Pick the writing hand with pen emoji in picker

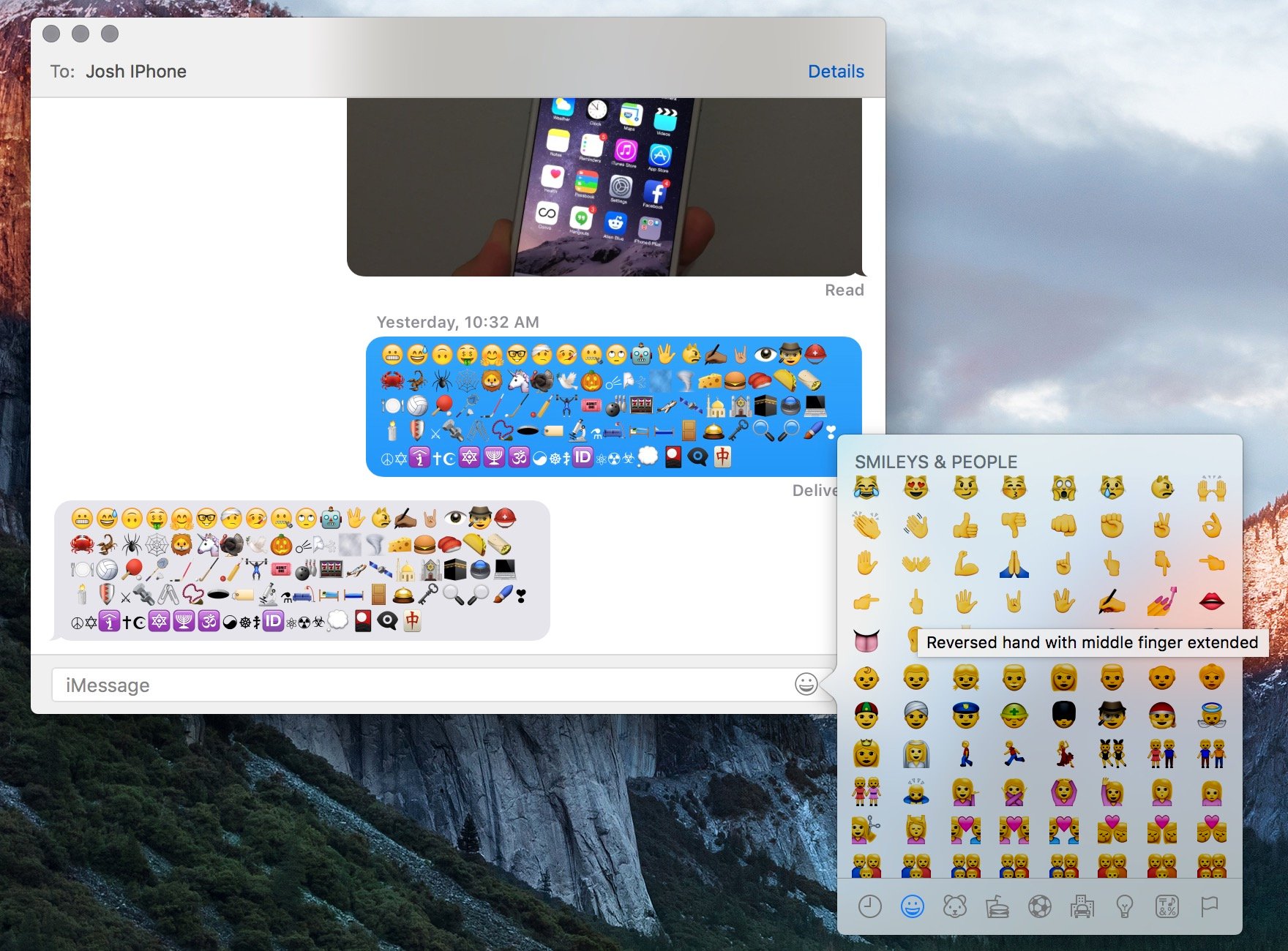tap(1112, 601)
